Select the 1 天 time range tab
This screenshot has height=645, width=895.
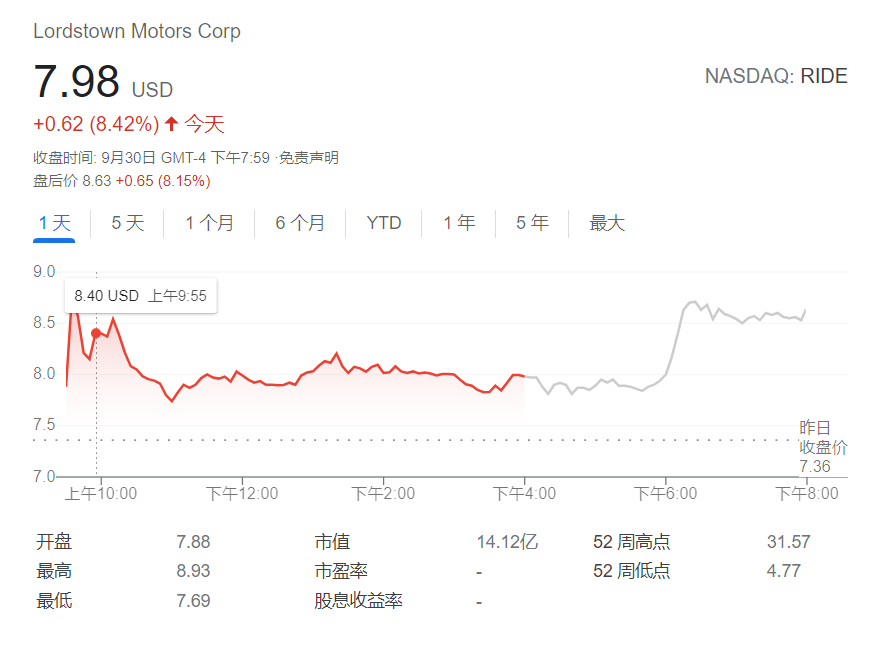(x=55, y=223)
